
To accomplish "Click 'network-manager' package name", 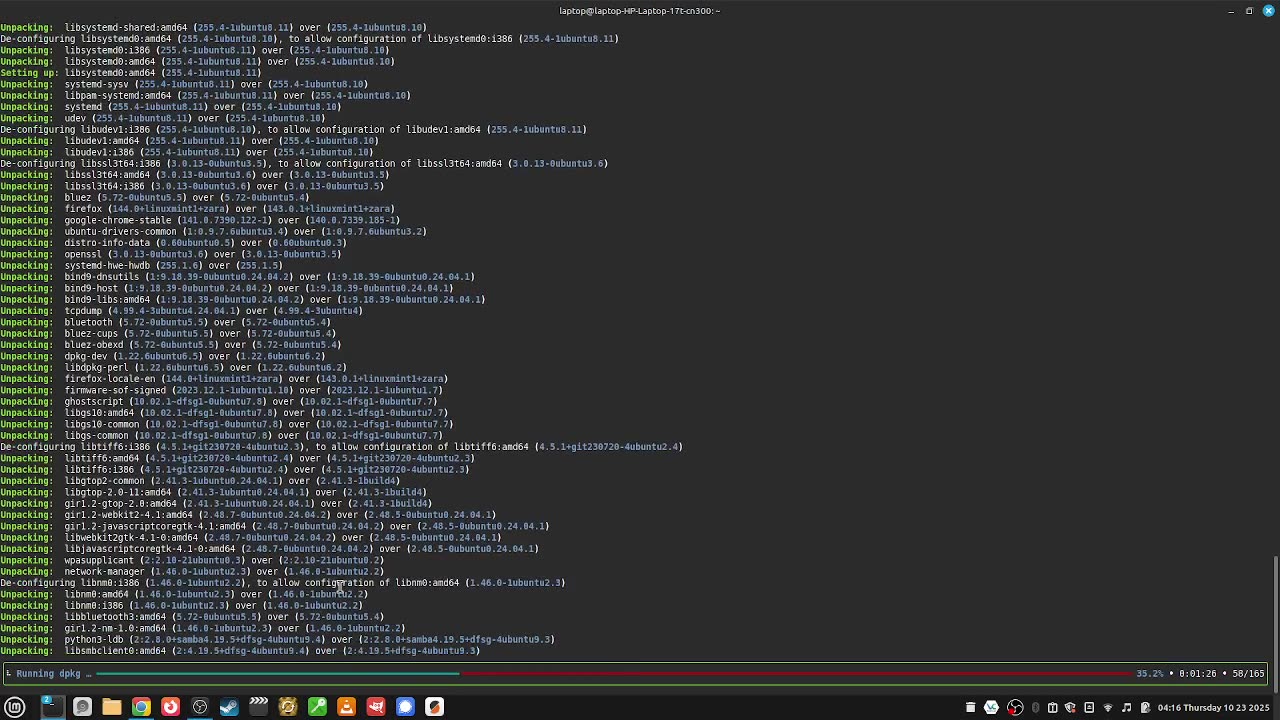I will pyautogui.click(x=105, y=572).
